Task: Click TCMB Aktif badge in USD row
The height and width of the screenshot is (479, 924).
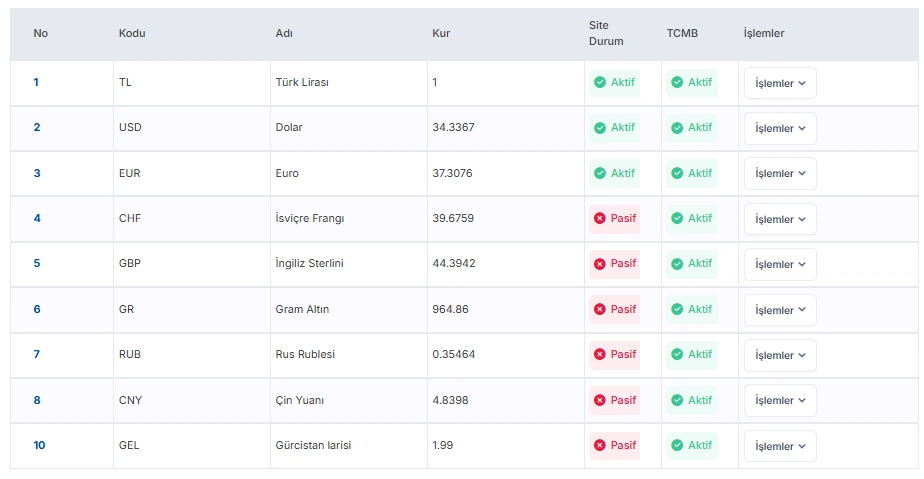Action: point(692,128)
